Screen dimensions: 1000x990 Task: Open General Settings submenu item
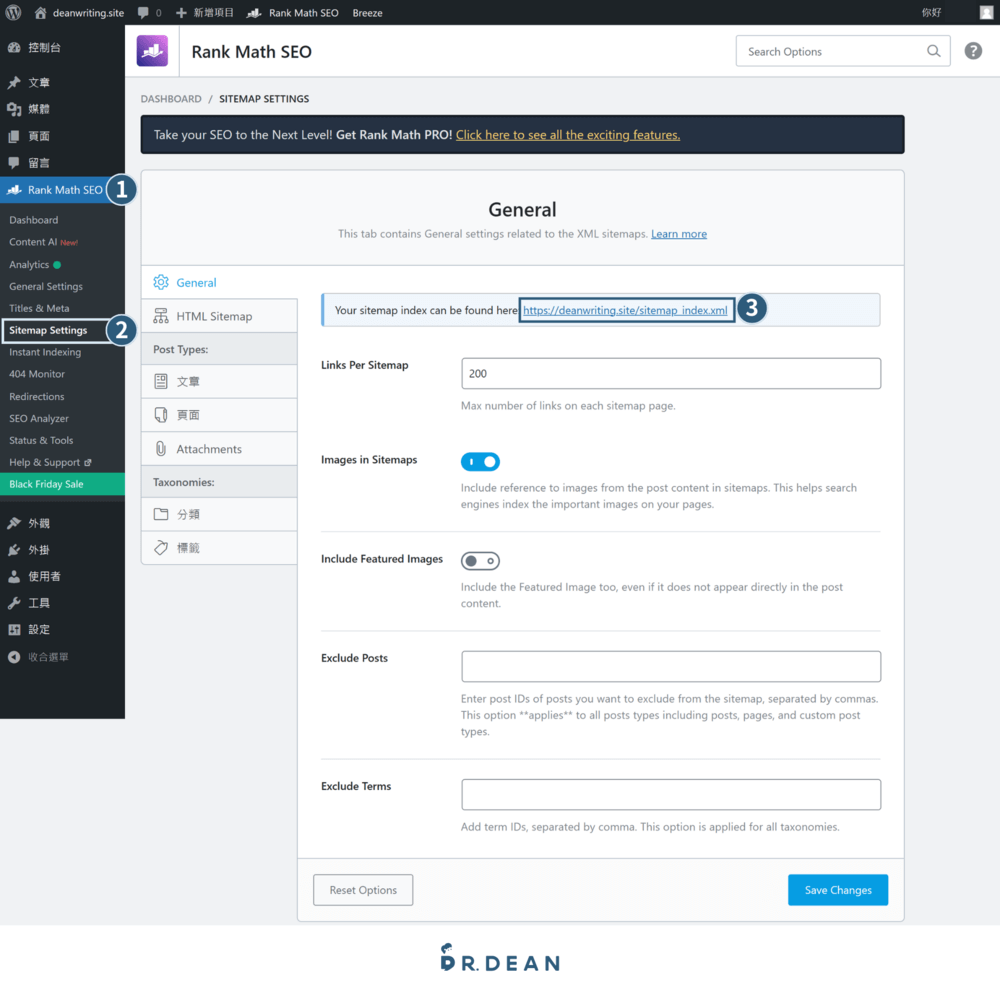point(46,286)
